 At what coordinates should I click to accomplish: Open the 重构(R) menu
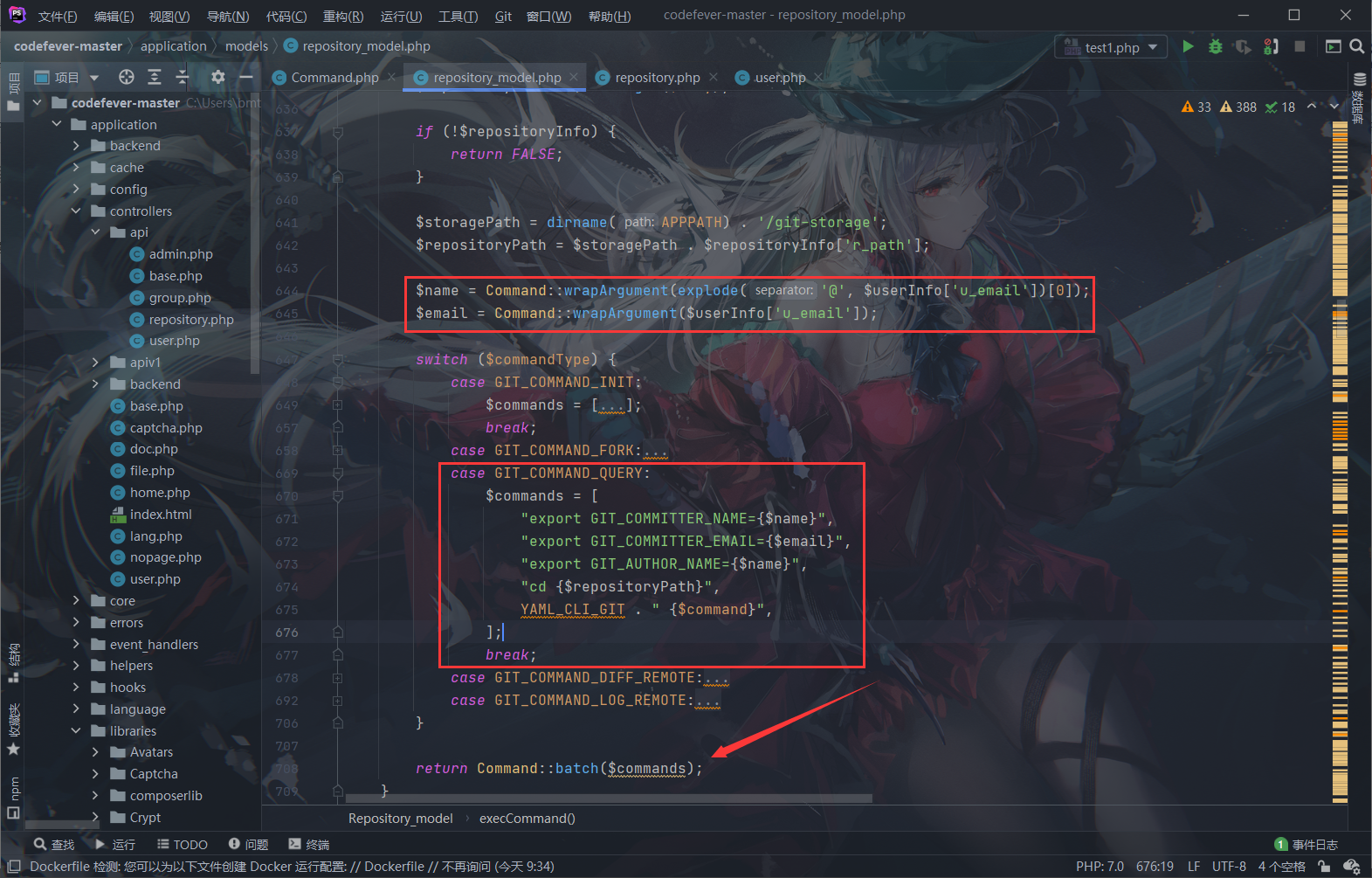343,16
